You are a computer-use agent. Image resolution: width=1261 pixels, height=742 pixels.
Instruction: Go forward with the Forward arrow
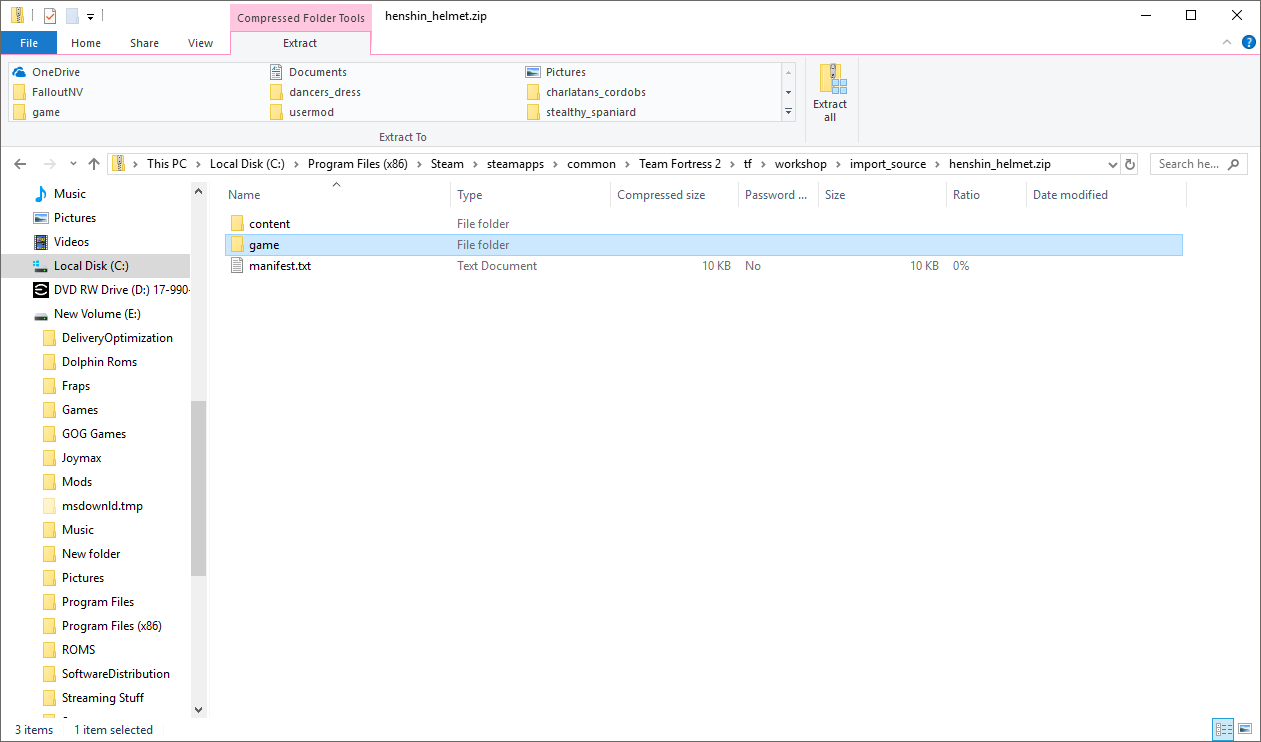pos(48,164)
